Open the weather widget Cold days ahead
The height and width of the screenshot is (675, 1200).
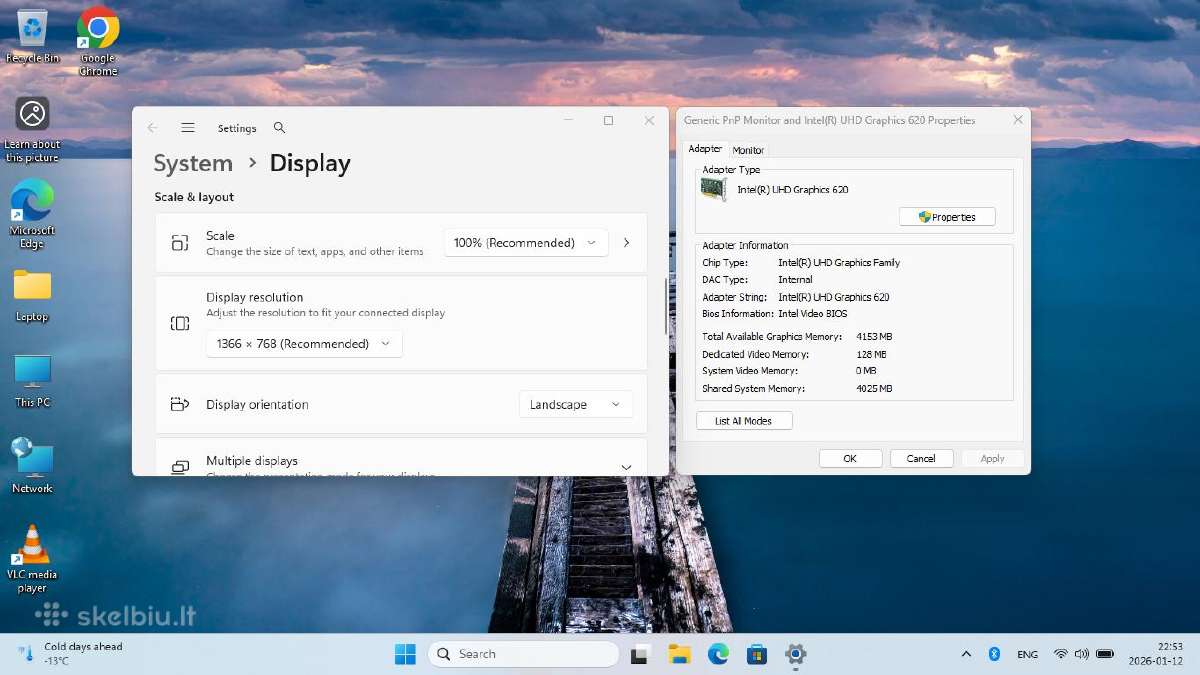coord(70,654)
